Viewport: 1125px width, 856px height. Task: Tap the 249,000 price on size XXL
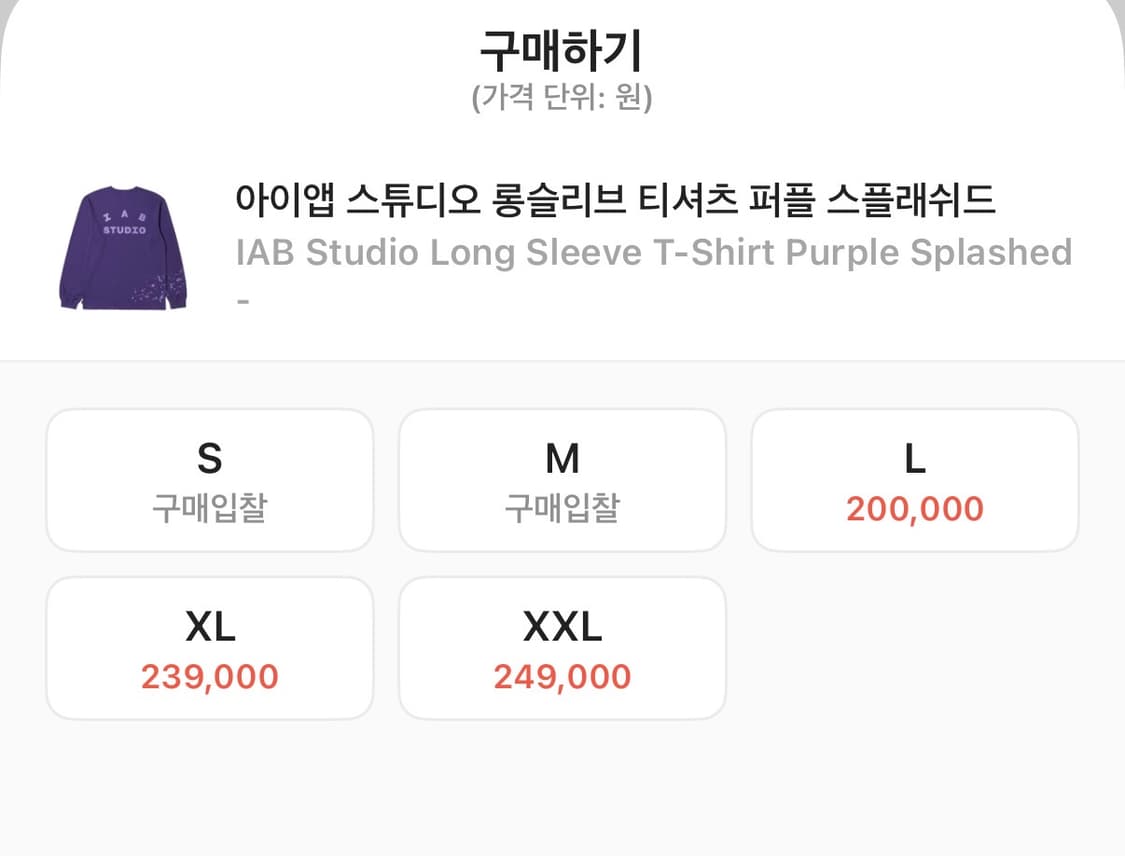tap(562, 676)
